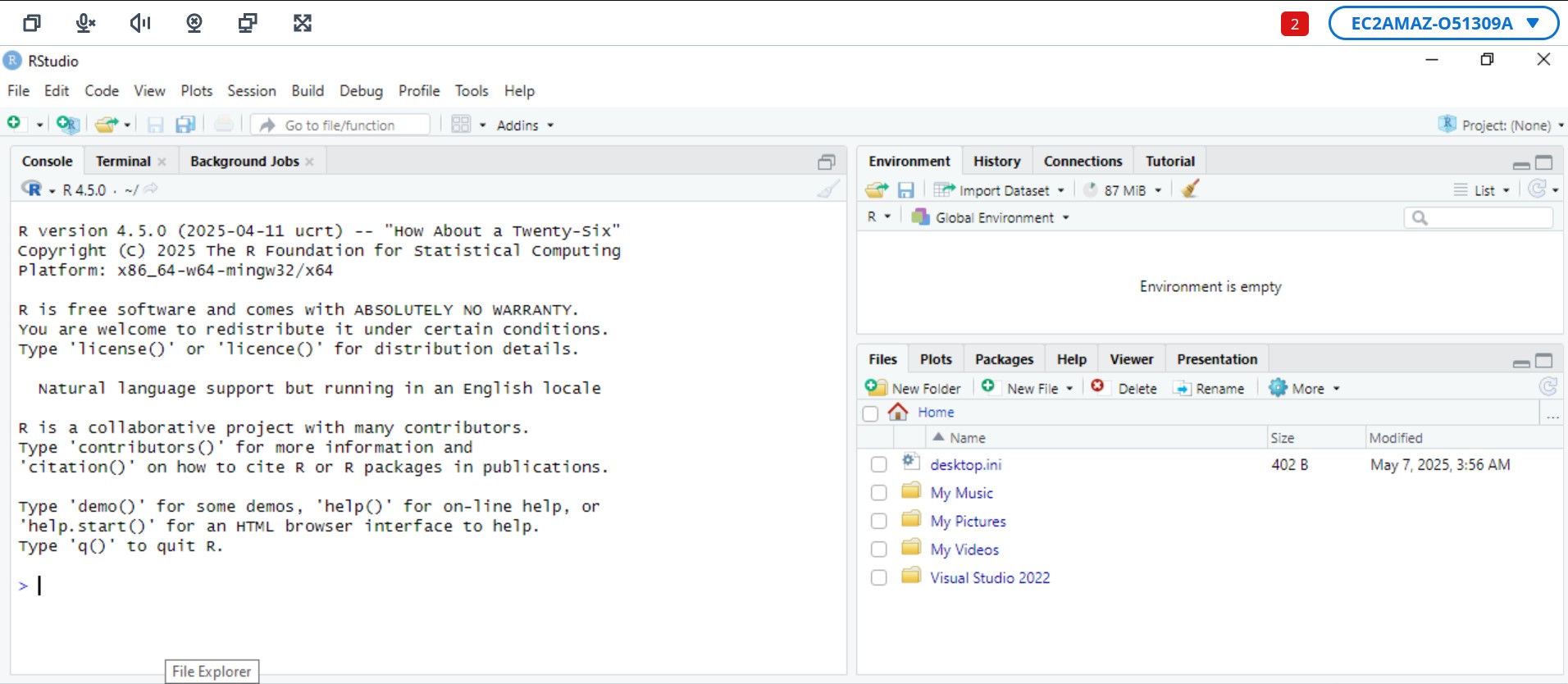Open the 87 MiB memory usage dropdown
1568x684 pixels.
coord(1123,190)
